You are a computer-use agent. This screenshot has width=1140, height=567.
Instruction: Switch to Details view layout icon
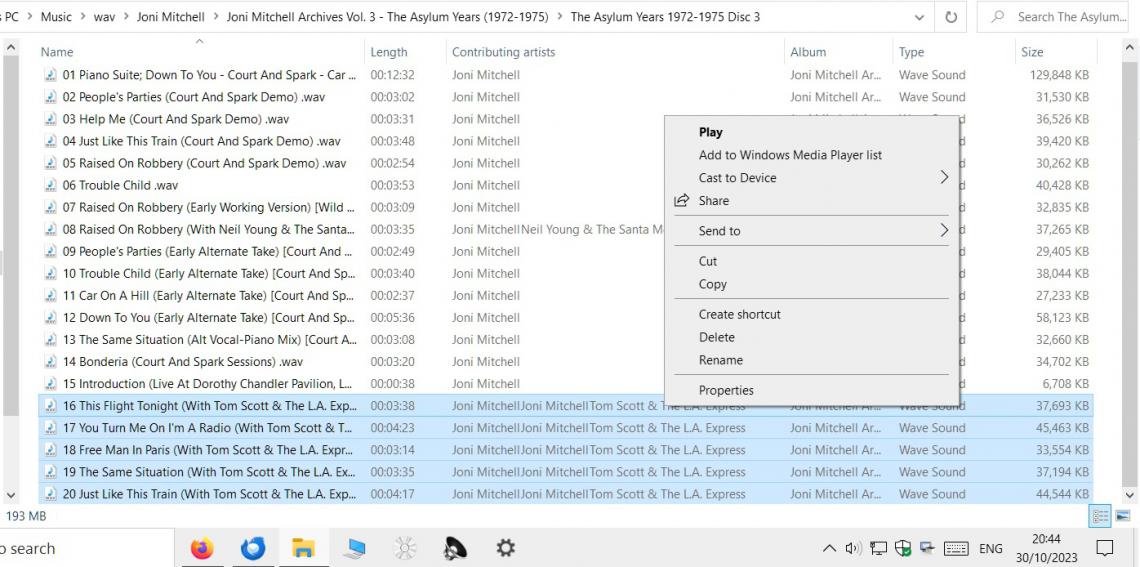pyautogui.click(x=1100, y=516)
